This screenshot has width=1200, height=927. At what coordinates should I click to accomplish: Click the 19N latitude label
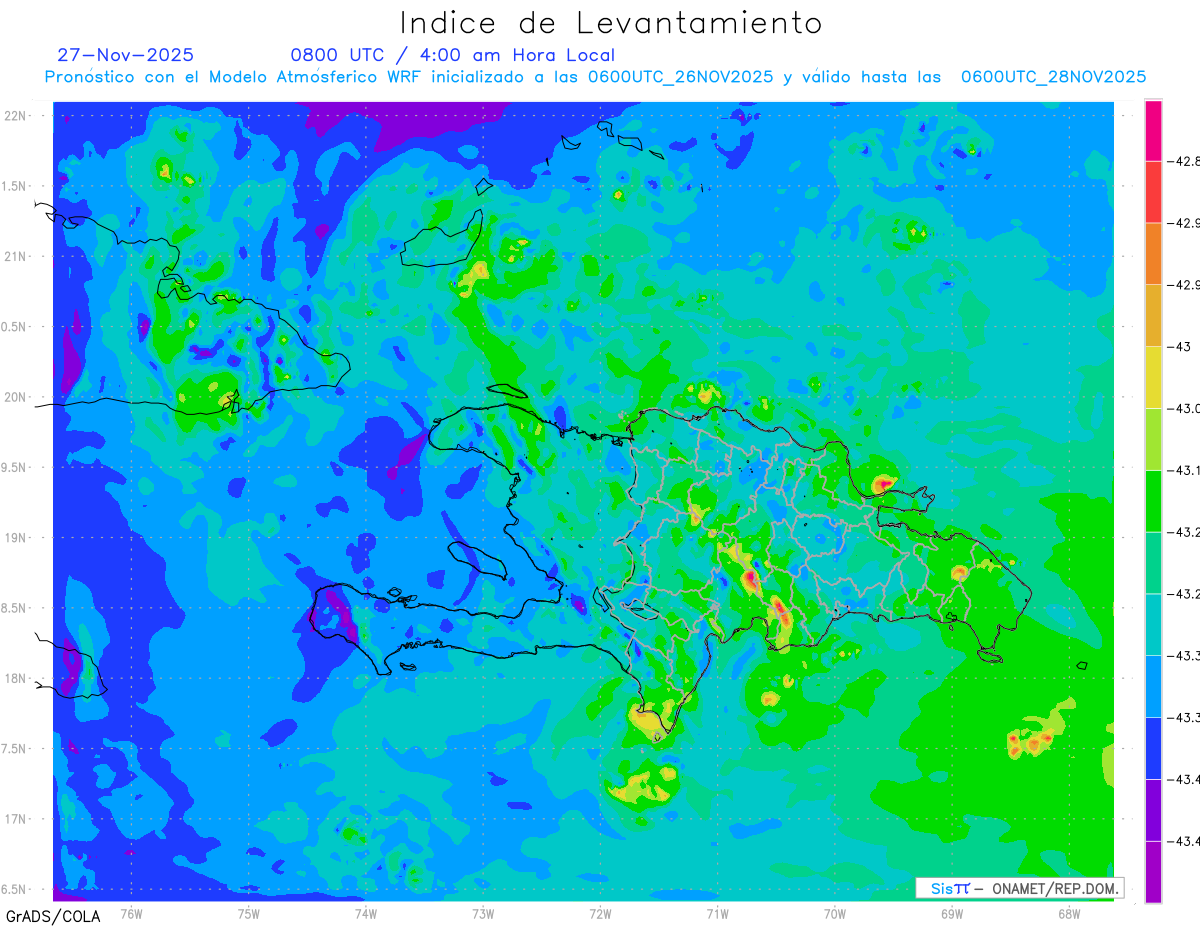click(14, 537)
